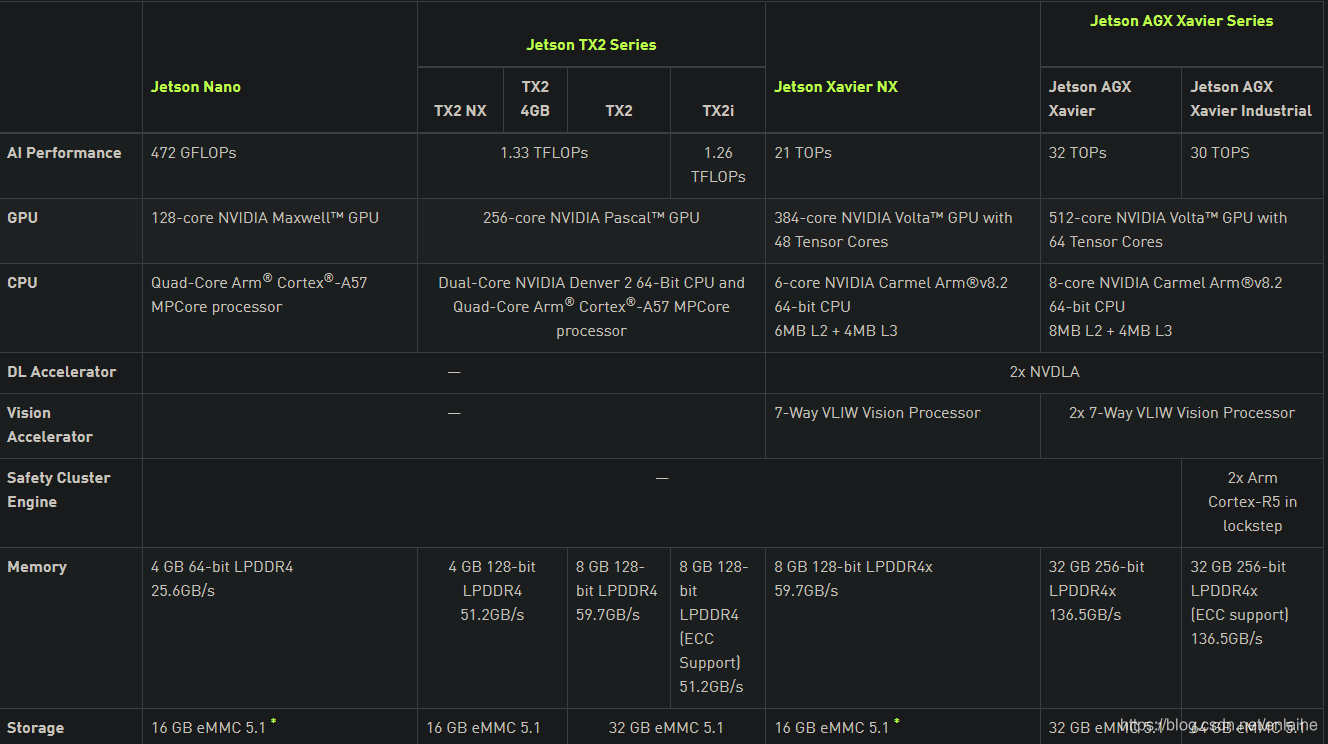Select the 32 GB eMMC 5.1 cell under TX2
Image resolution: width=1328 pixels, height=744 pixels.
point(666,728)
